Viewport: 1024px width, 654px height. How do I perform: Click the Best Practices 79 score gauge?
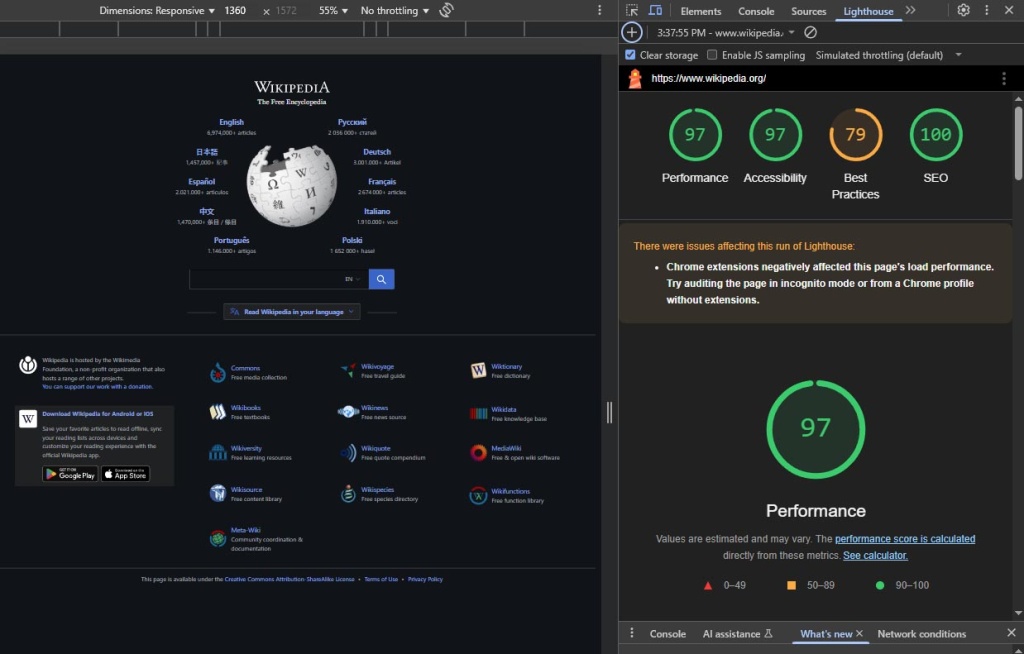pyautogui.click(x=856, y=135)
